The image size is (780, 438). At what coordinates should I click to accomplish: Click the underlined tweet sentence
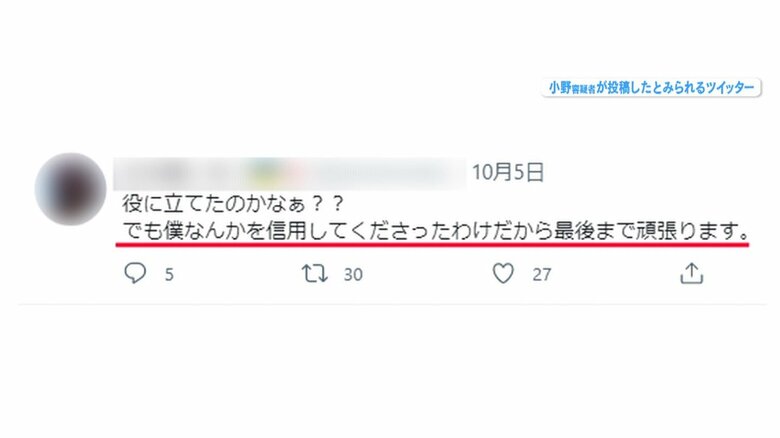click(x=435, y=231)
